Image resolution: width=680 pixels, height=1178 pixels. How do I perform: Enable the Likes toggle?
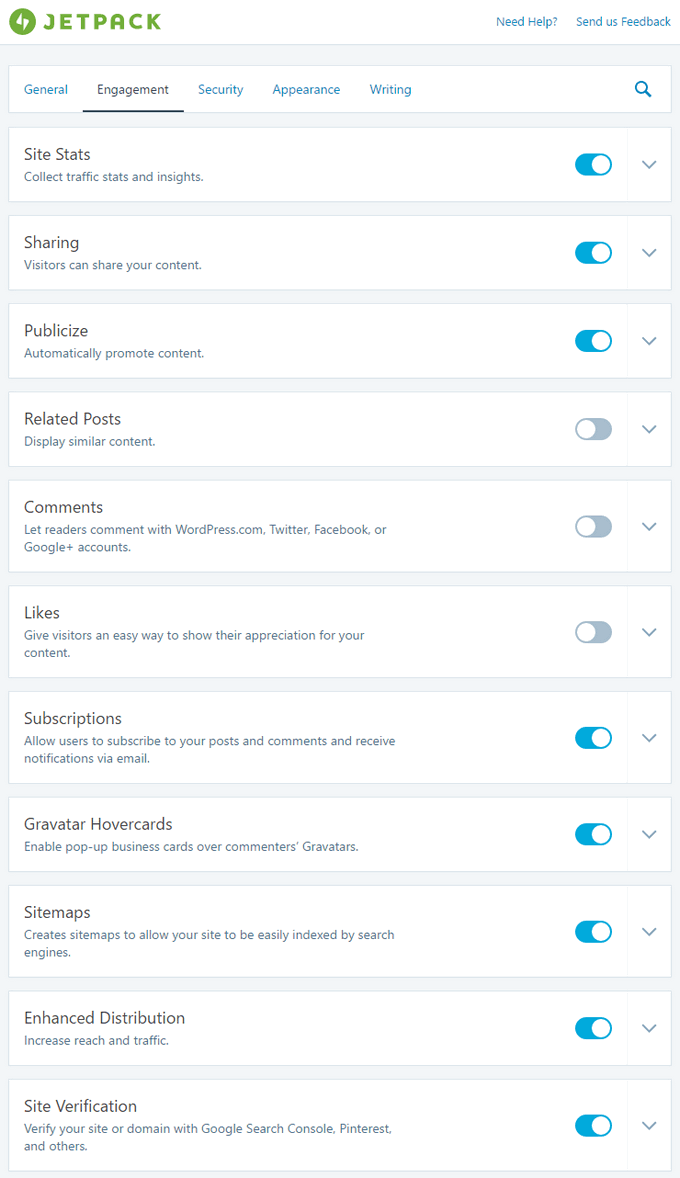(594, 632)
